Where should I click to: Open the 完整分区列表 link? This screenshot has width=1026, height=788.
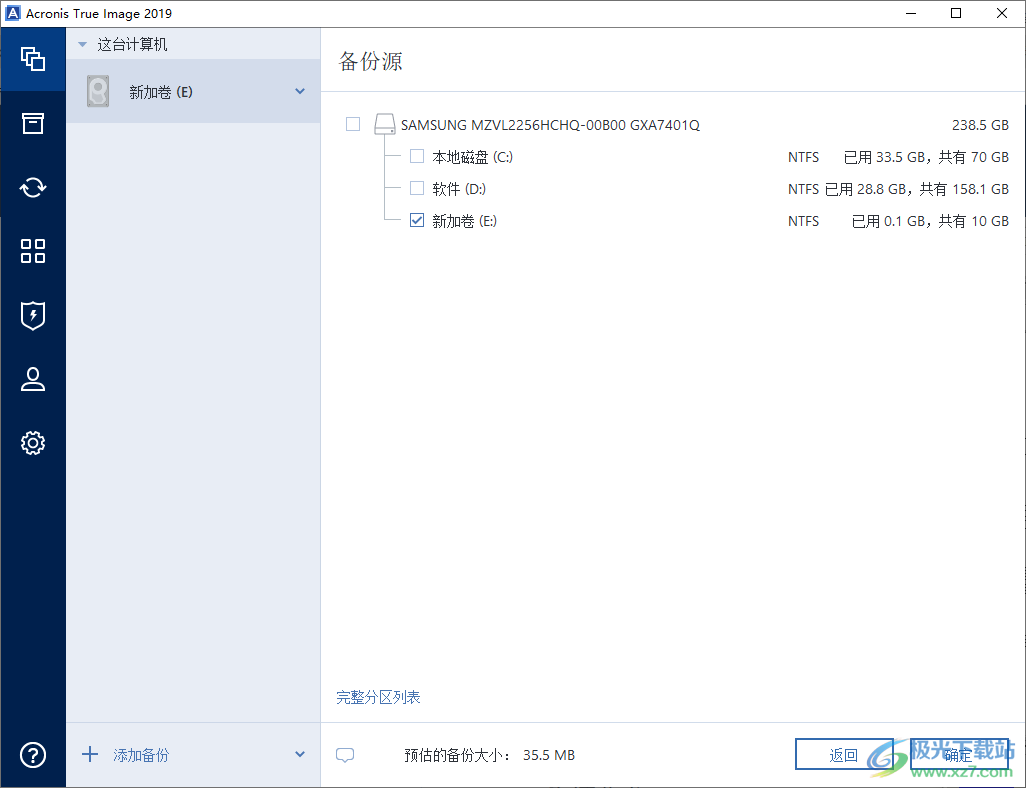point(378,698)
